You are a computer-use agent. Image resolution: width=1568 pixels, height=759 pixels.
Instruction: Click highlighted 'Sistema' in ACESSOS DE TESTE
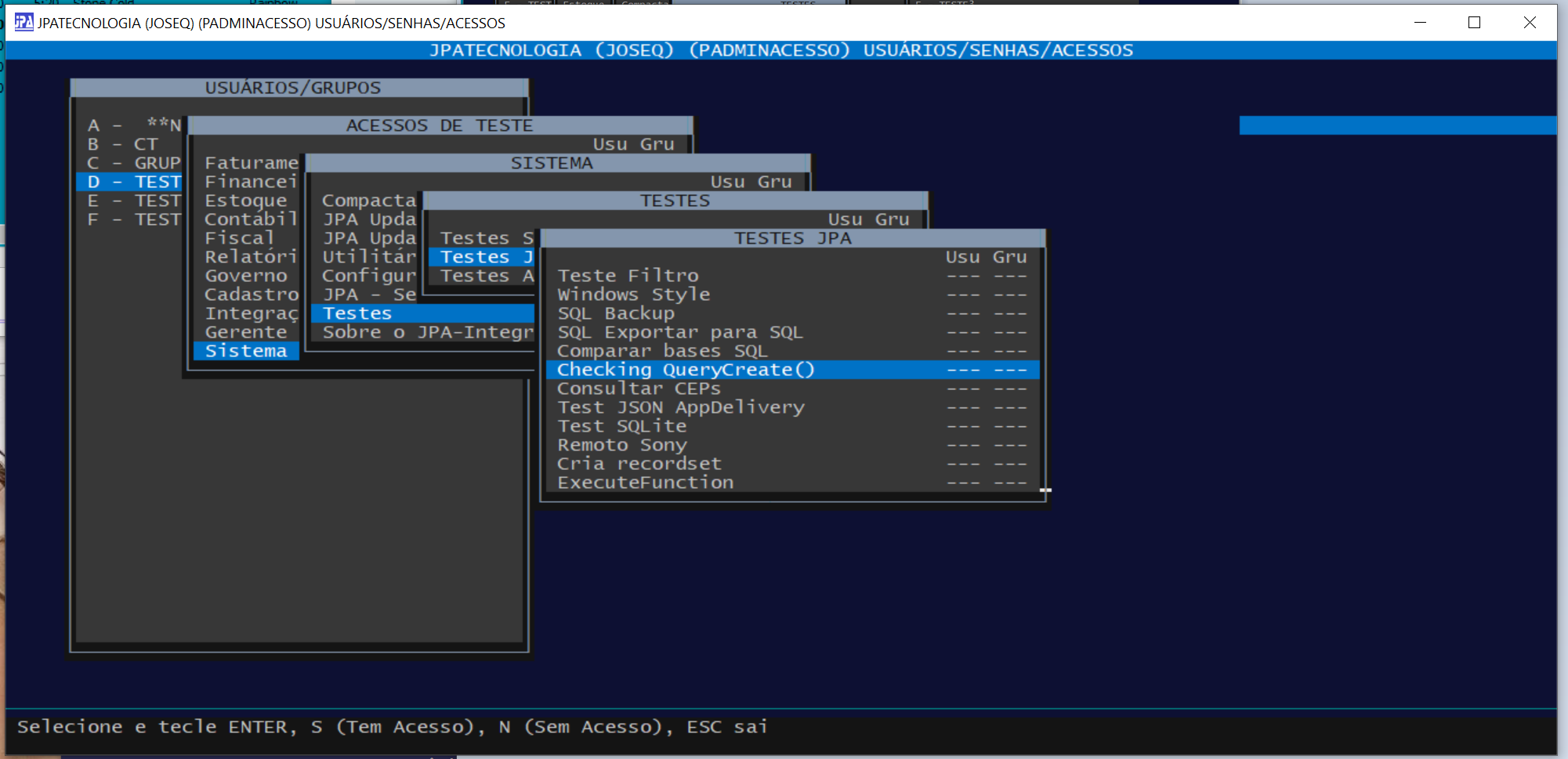(x=247, y=351)
